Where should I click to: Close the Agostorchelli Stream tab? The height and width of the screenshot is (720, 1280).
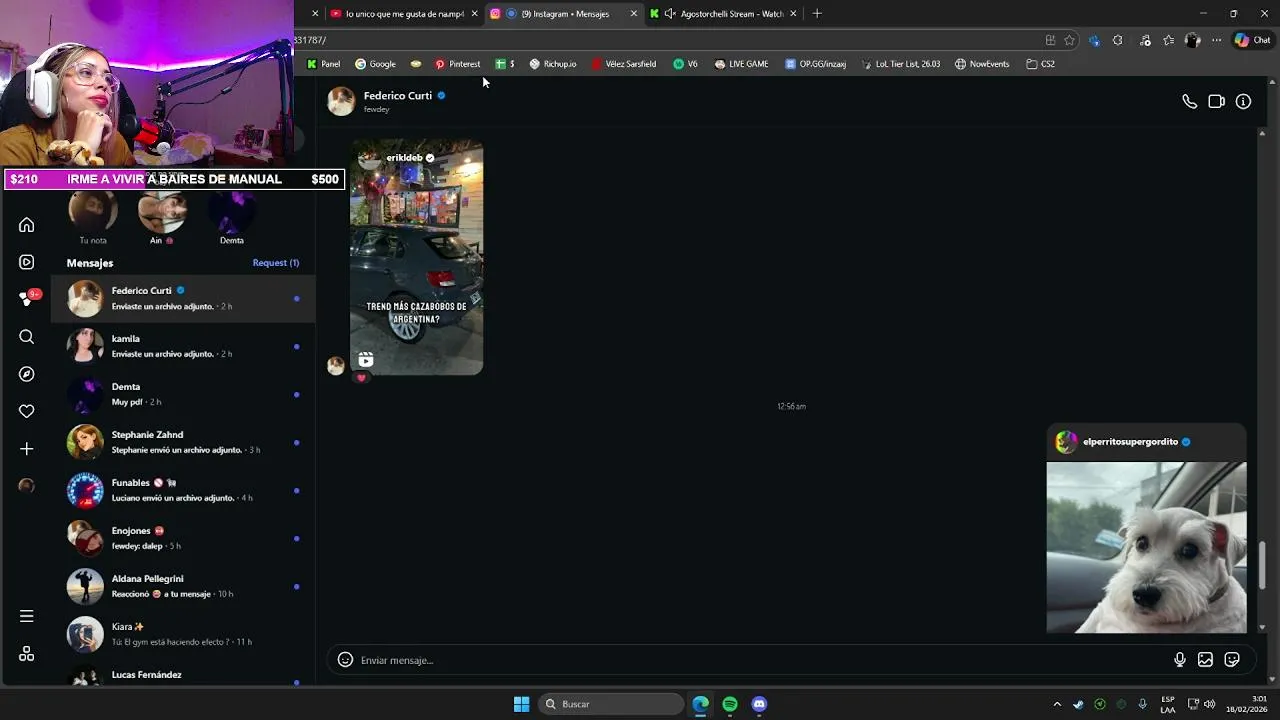pos(793,14)
